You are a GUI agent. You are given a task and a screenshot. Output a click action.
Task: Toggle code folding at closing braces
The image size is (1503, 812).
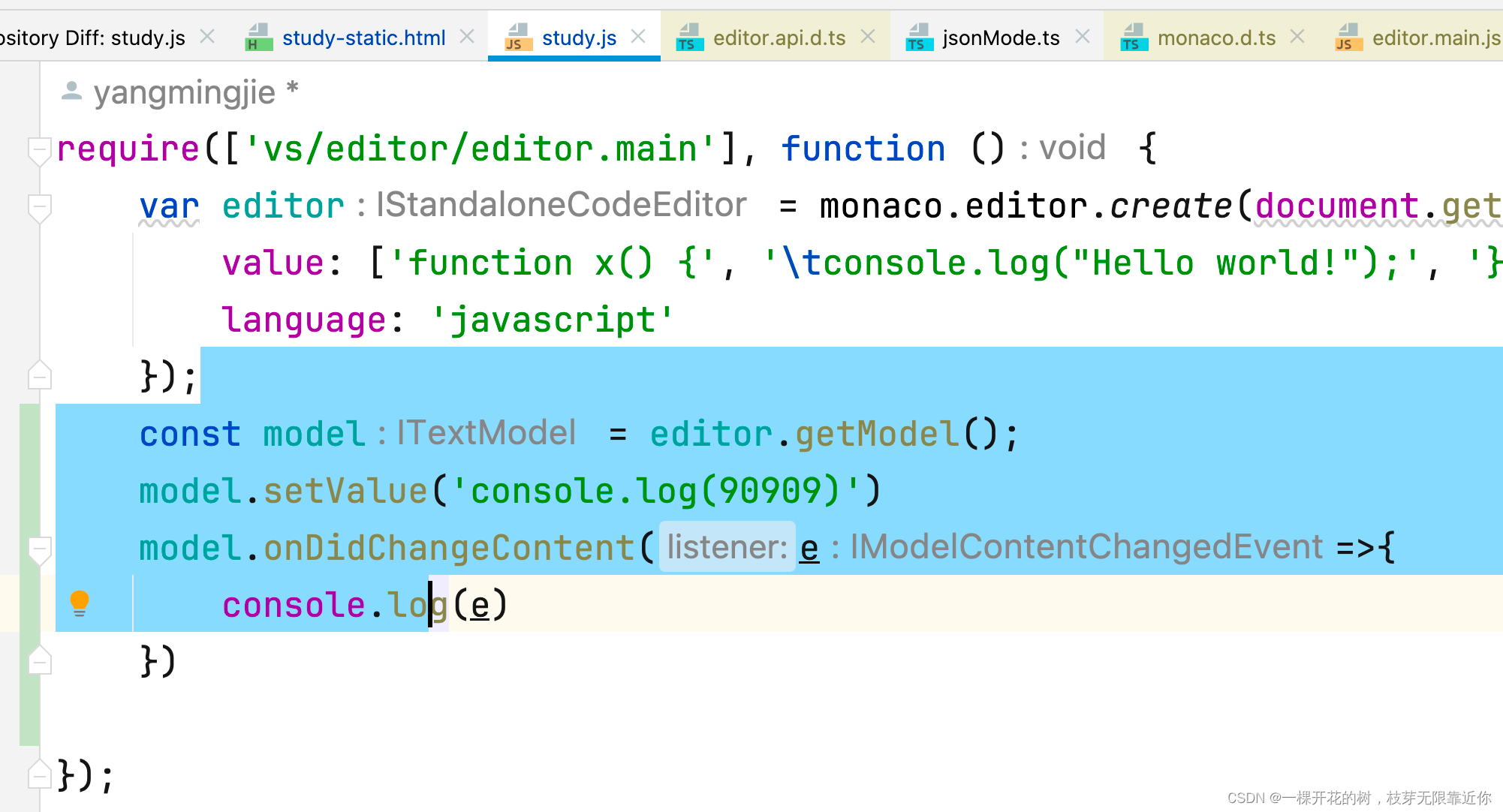click(x=42, y=659)
